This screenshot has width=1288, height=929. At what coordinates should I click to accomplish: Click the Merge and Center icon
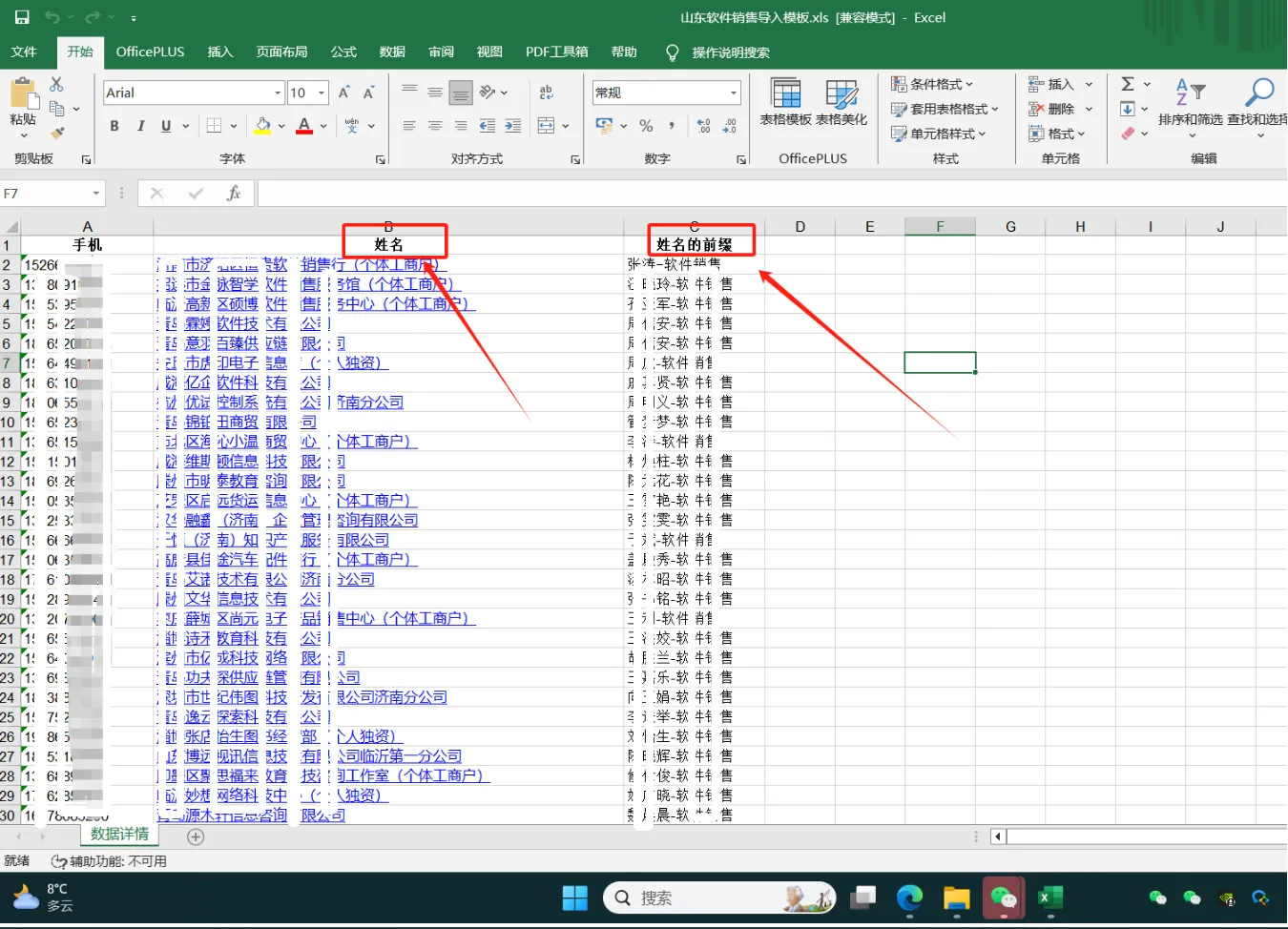click(x=546, y=126)
